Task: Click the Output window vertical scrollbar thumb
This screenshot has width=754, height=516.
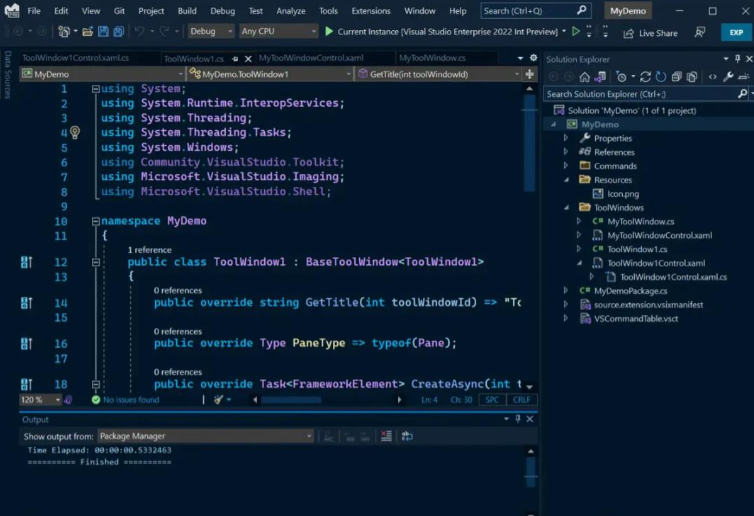Action: pos(530,471)
